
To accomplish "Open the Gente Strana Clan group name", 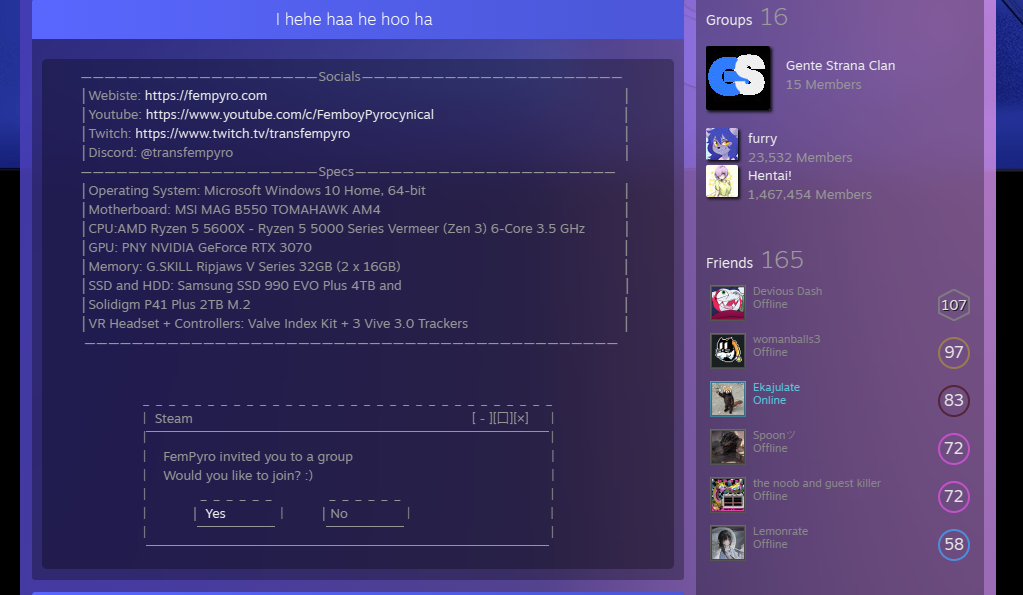I will (840, 65).
